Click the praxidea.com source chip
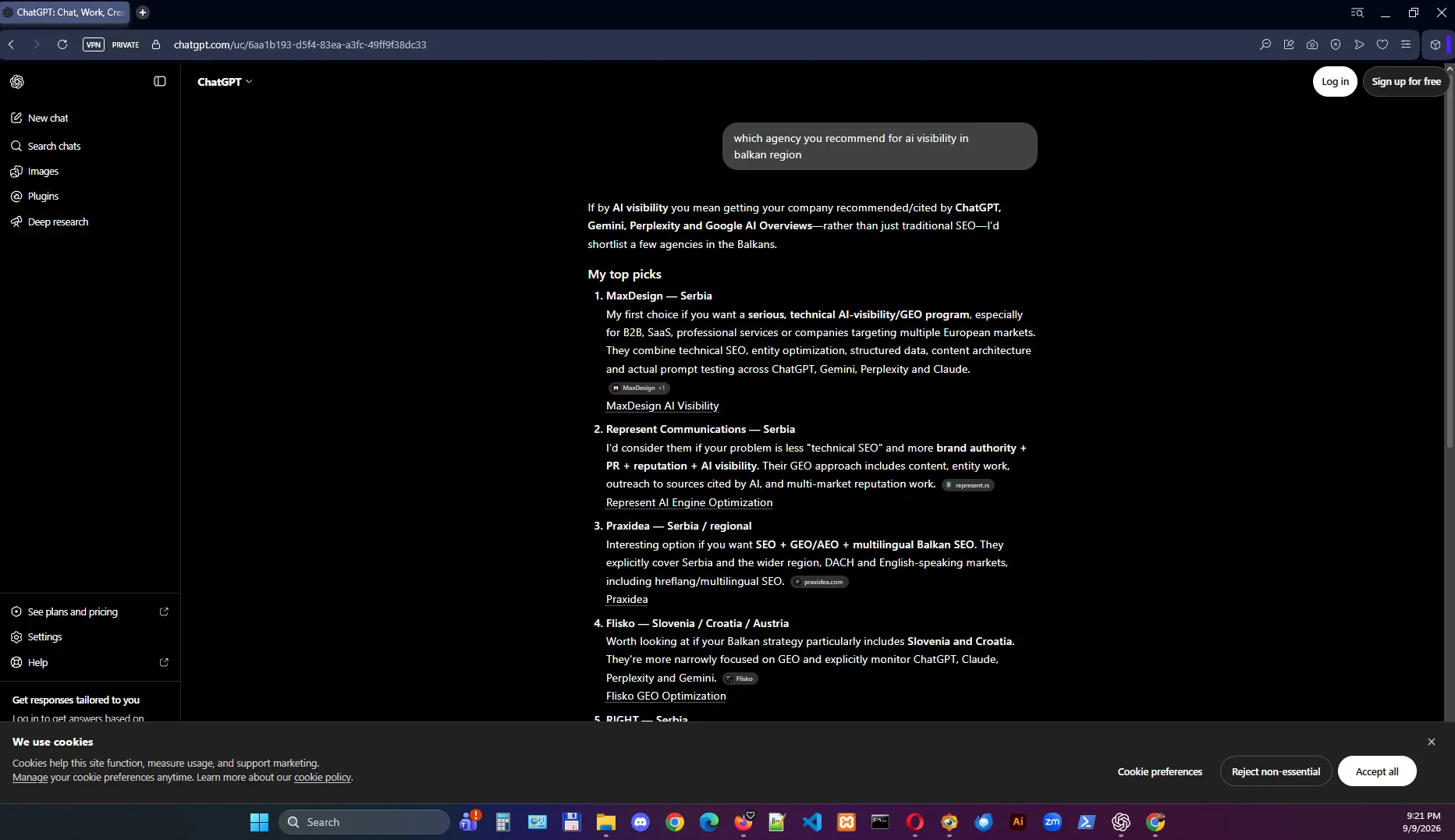Image resolution: width=1455 pixels, height=840 pixels. pyautogui.click(x=819, y=582)
